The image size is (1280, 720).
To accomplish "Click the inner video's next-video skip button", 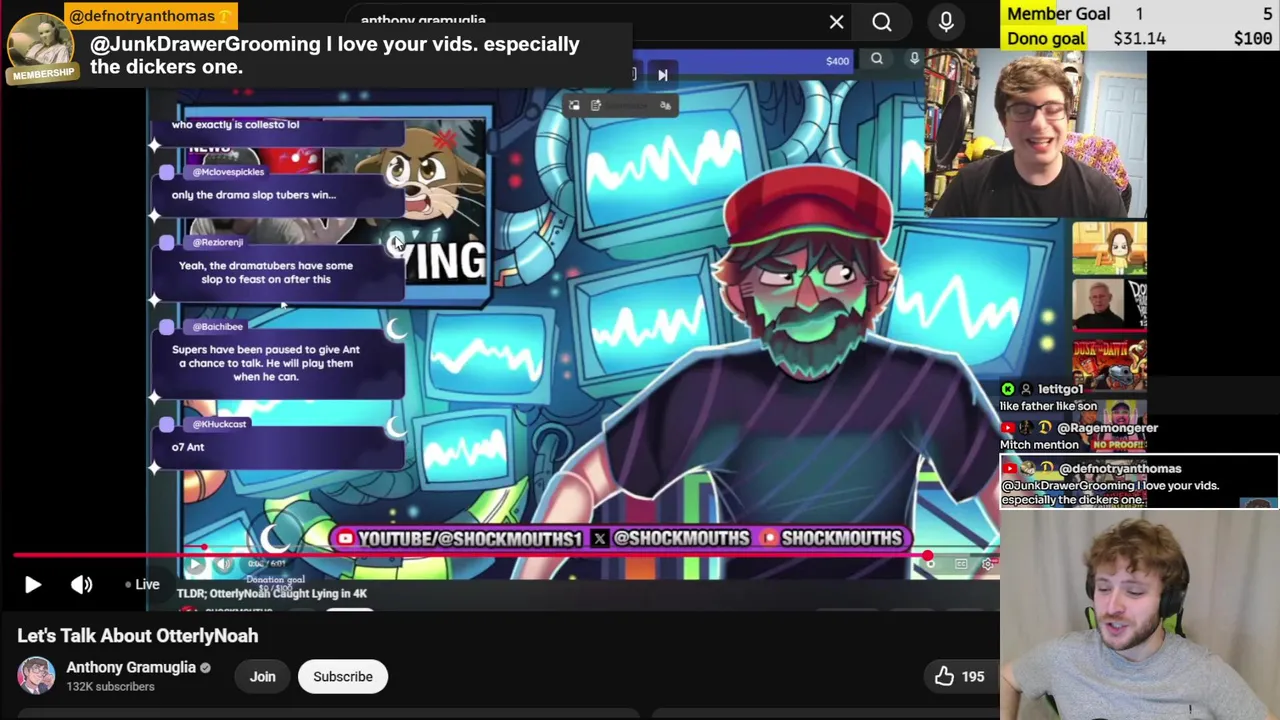I will [x=662, y=74].
